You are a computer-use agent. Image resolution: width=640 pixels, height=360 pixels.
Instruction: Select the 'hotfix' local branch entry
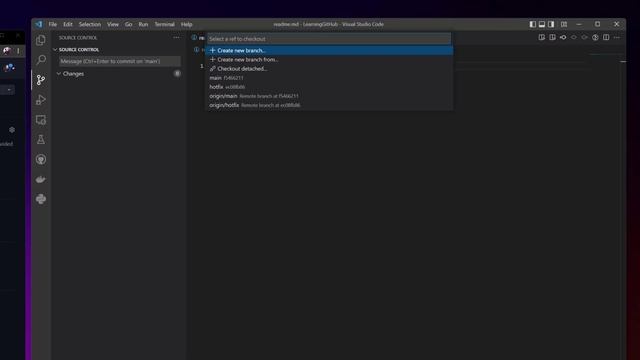329,87
